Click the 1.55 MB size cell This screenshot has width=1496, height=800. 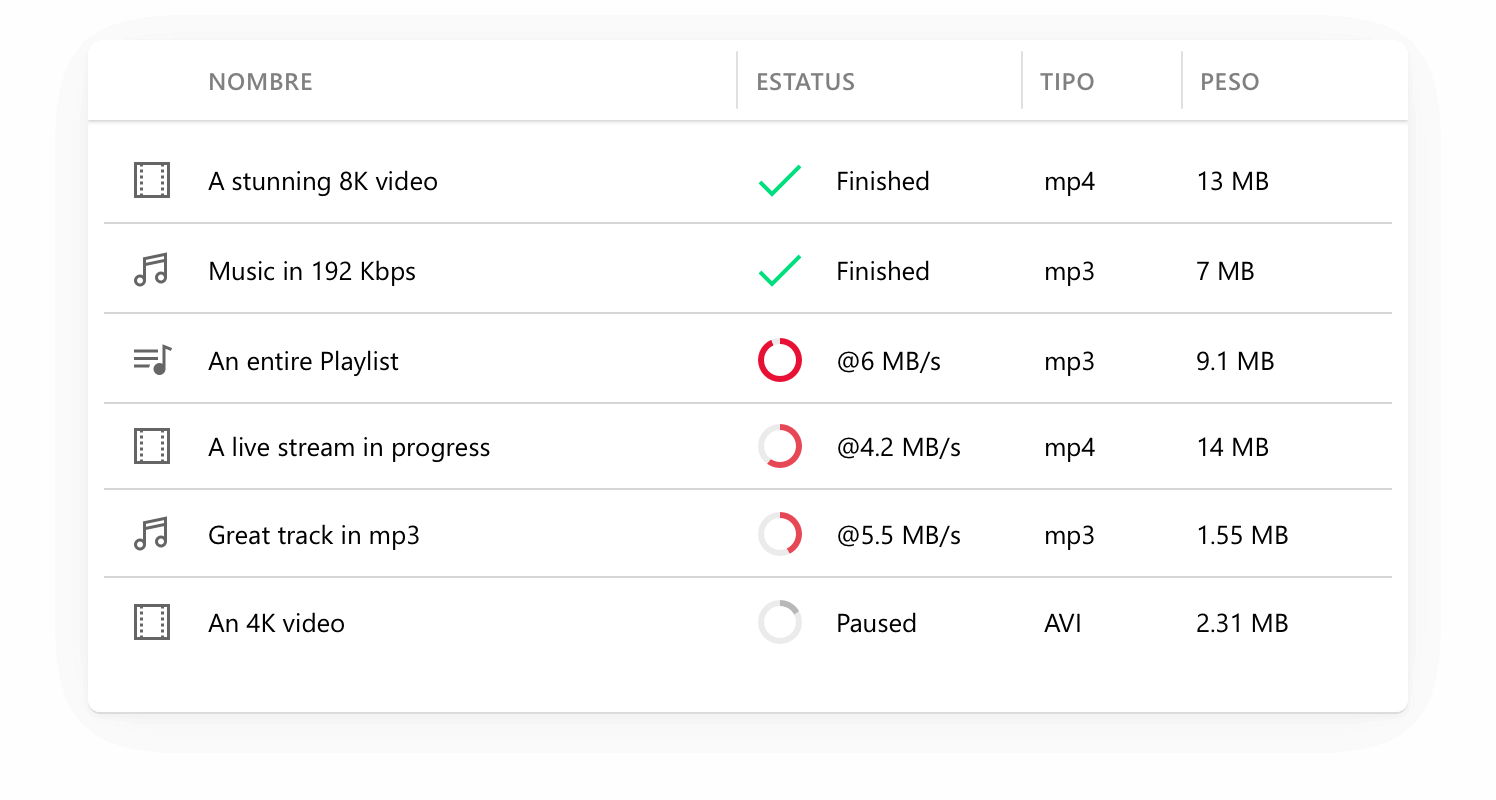point(1242,536)
